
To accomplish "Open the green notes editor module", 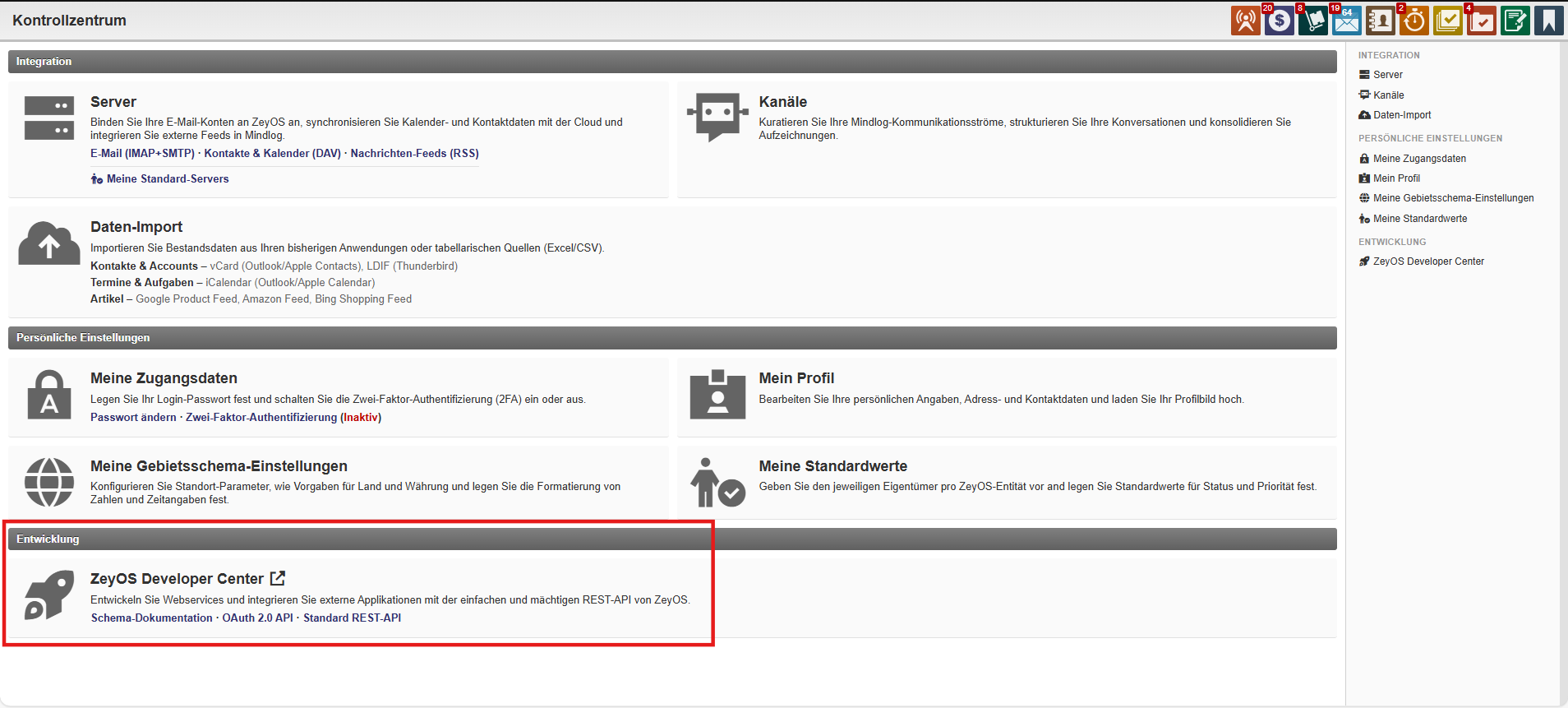I will [1515, 21].
